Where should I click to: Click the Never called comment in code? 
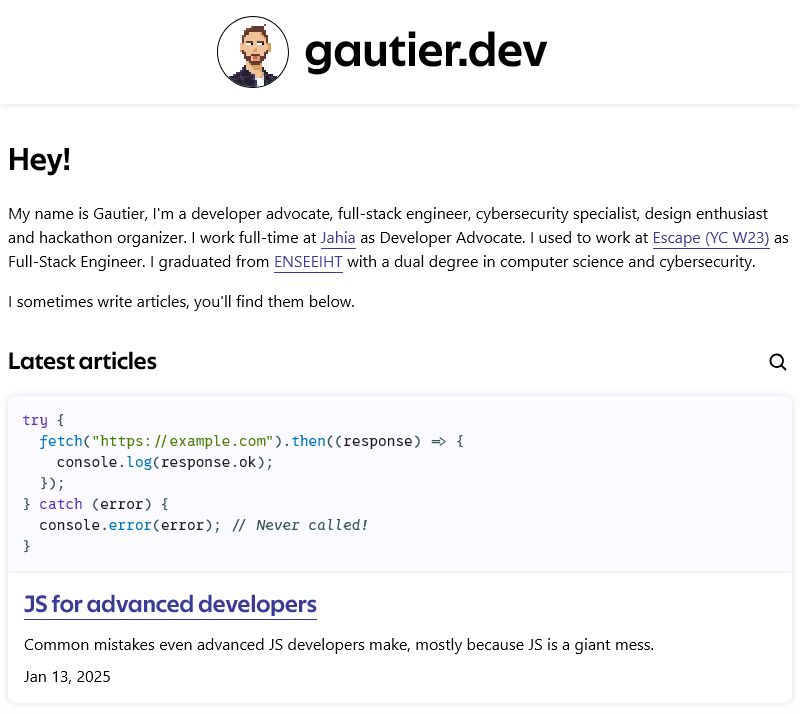click(300, 524)
